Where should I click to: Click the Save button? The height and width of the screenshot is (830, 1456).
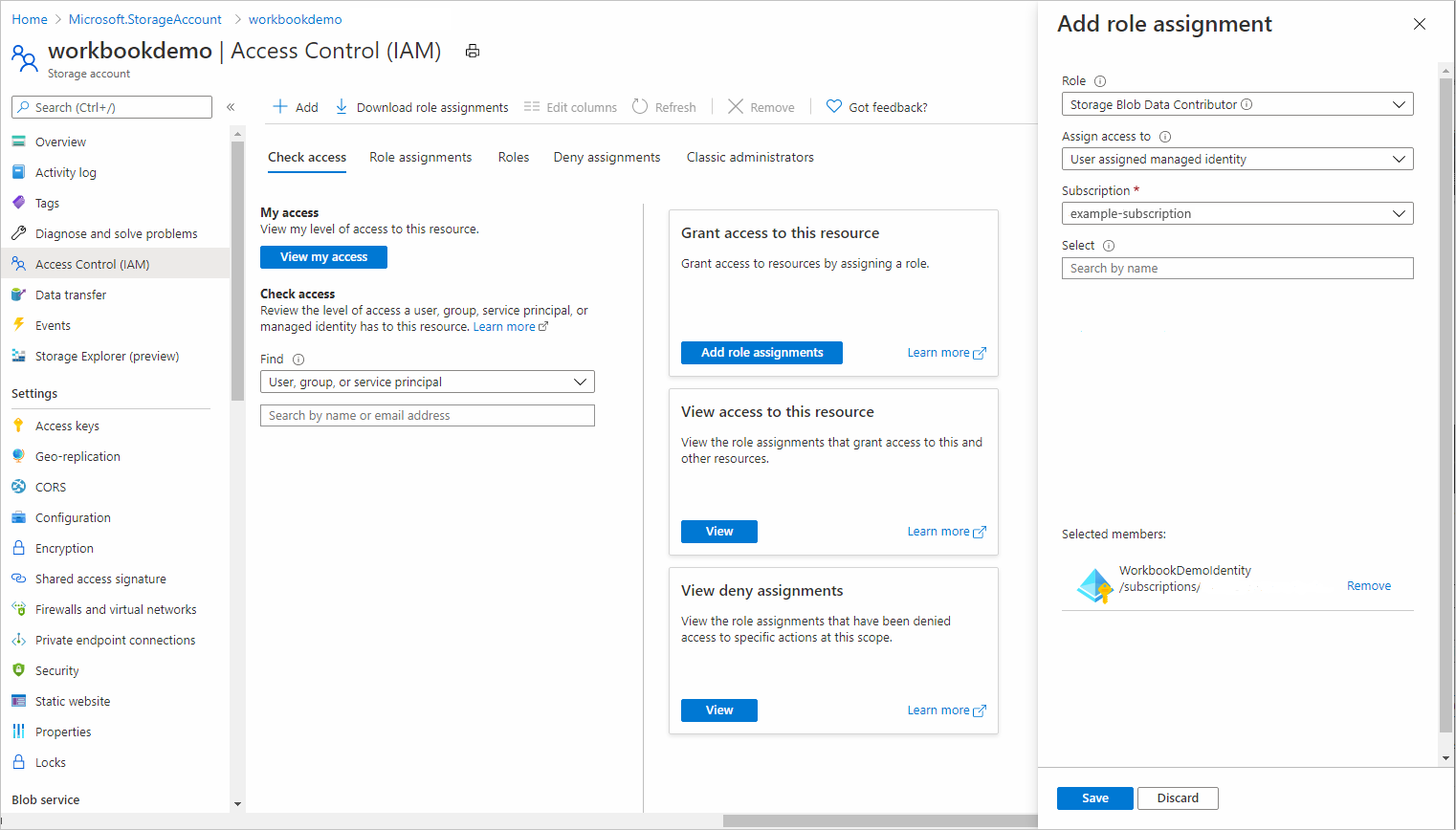tap(1094, 798)
